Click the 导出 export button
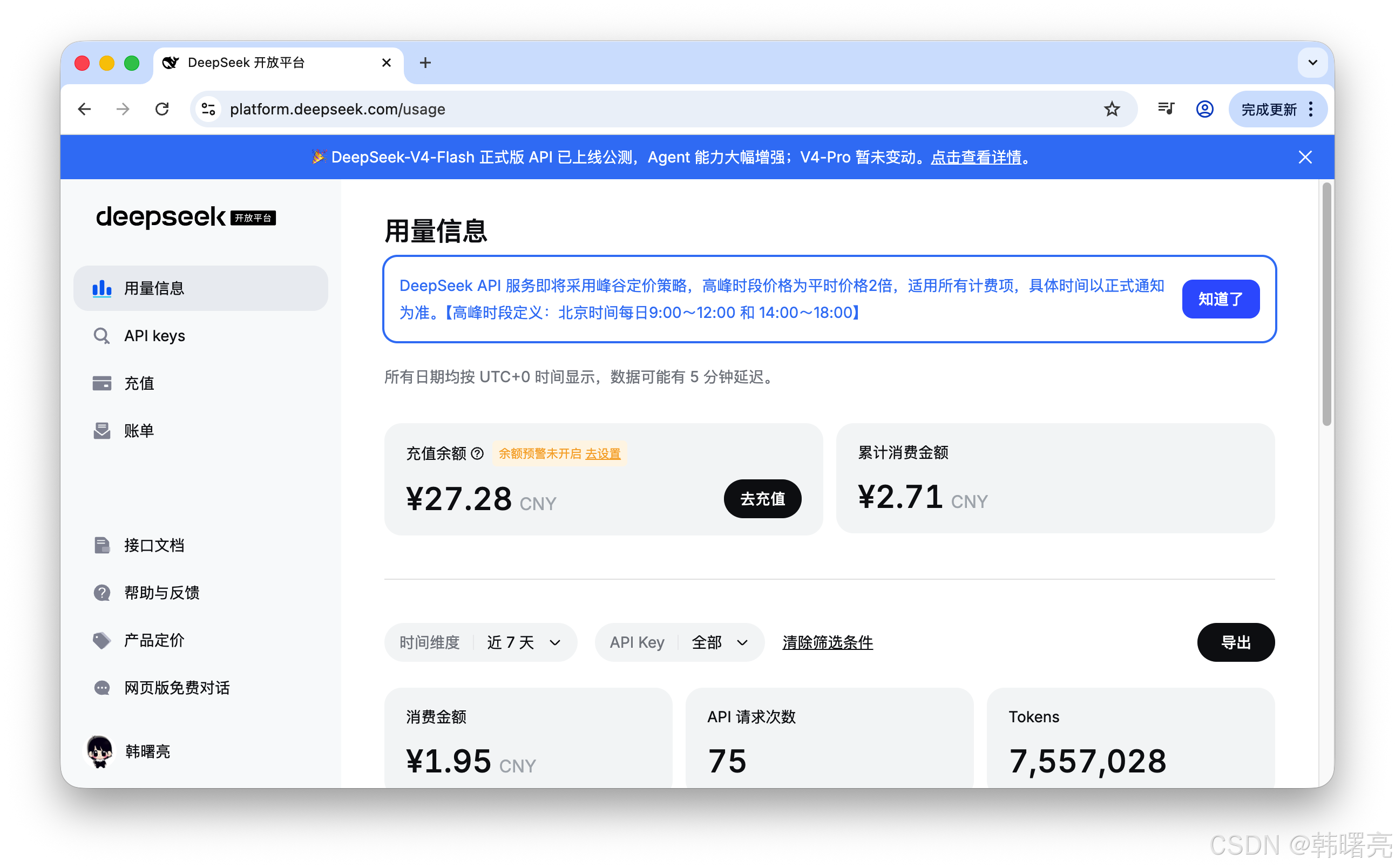Screen dimensions: 1395x868 click(x=1235, y=642)
